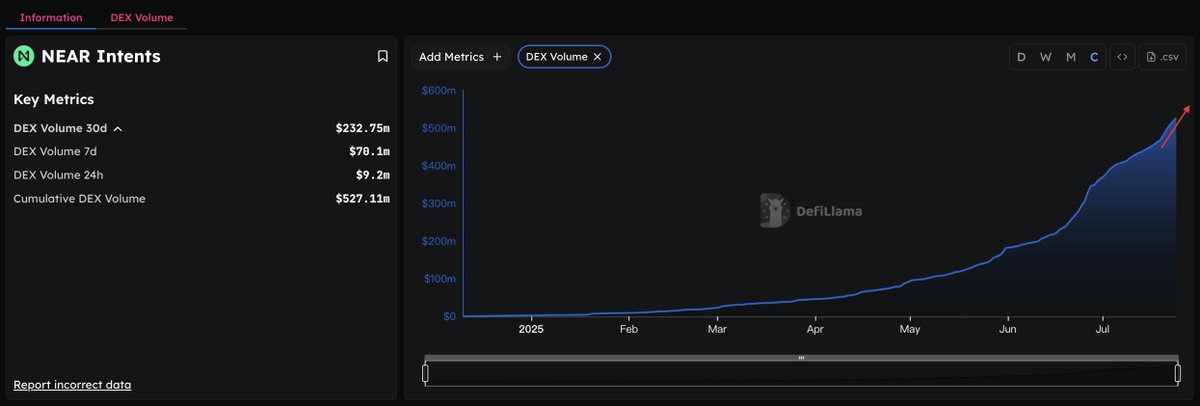
Task: Download chart data via .csv button
Action: (x=1162, y=57)
